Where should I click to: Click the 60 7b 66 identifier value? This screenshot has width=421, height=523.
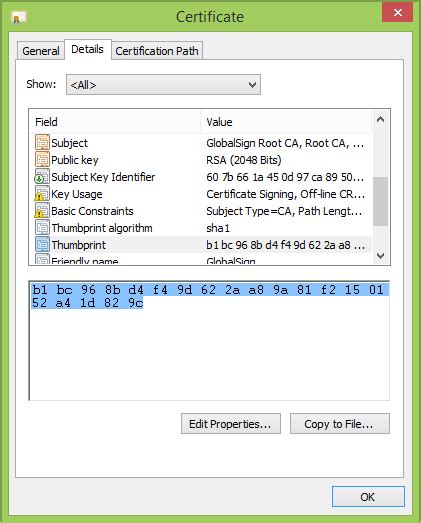[285, 177]
